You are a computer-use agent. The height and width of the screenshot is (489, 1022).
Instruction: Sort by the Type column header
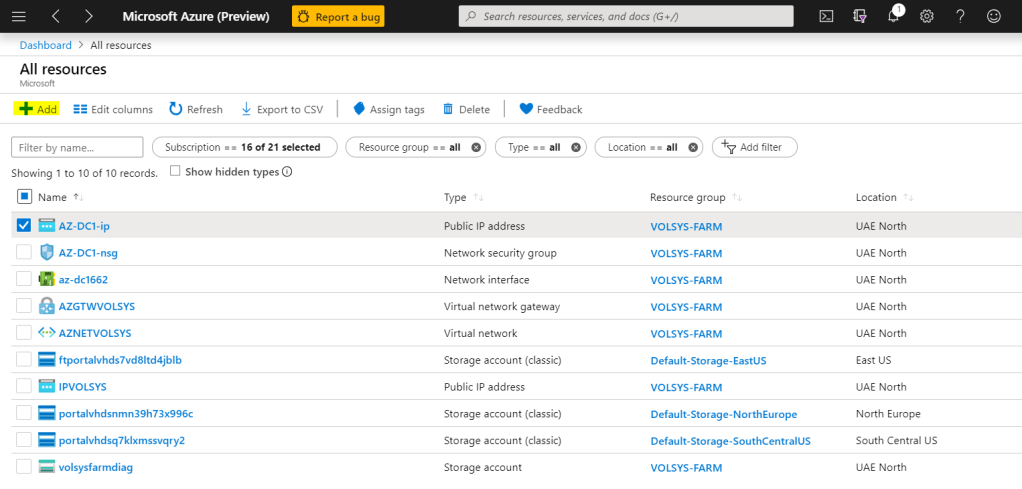tap(455, 198)
